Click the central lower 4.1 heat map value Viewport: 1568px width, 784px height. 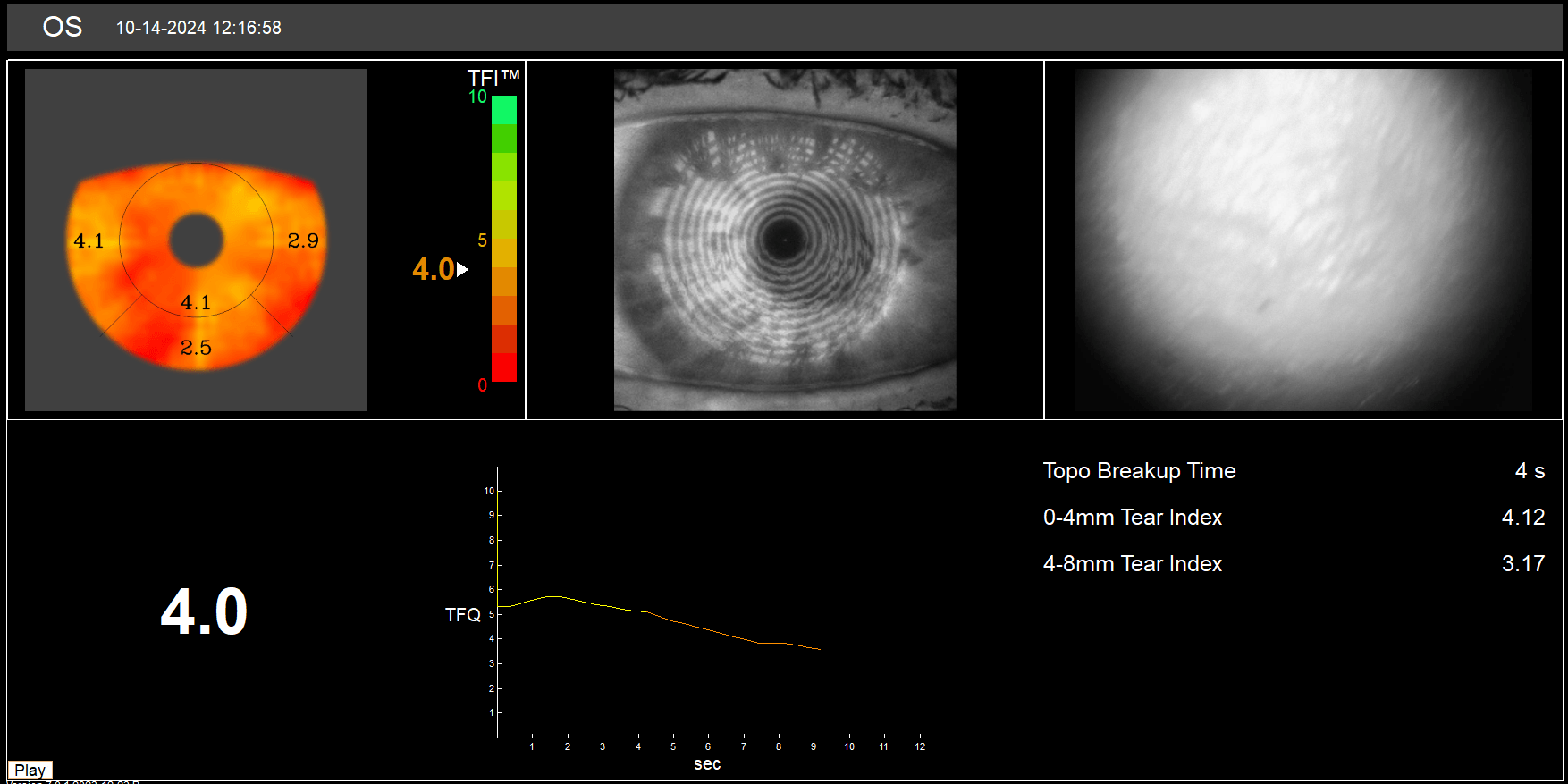[196, 303]
